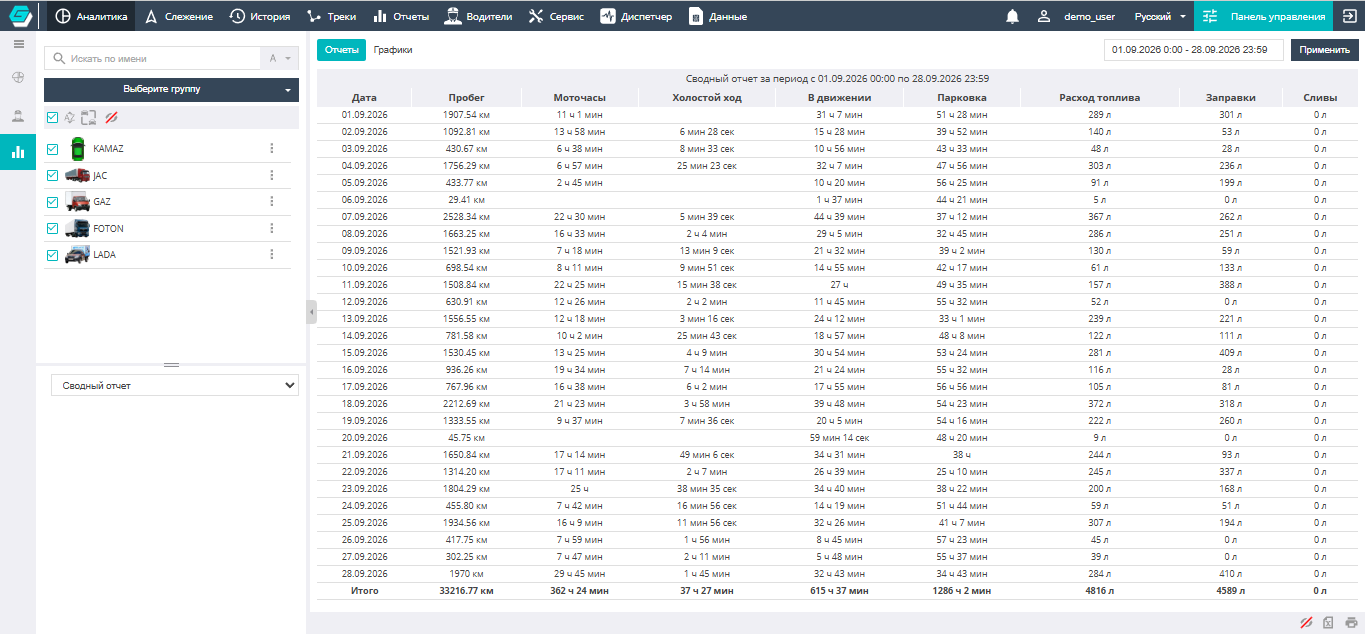The image size is (1365, 634).
Task: Export the report to Excel
Action: point(1328,623)
